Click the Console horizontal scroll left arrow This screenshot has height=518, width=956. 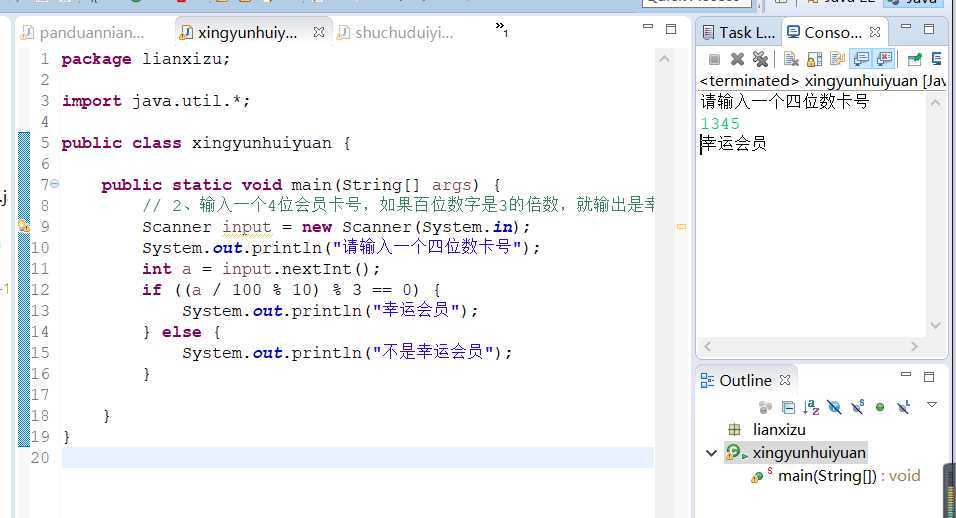707,346
